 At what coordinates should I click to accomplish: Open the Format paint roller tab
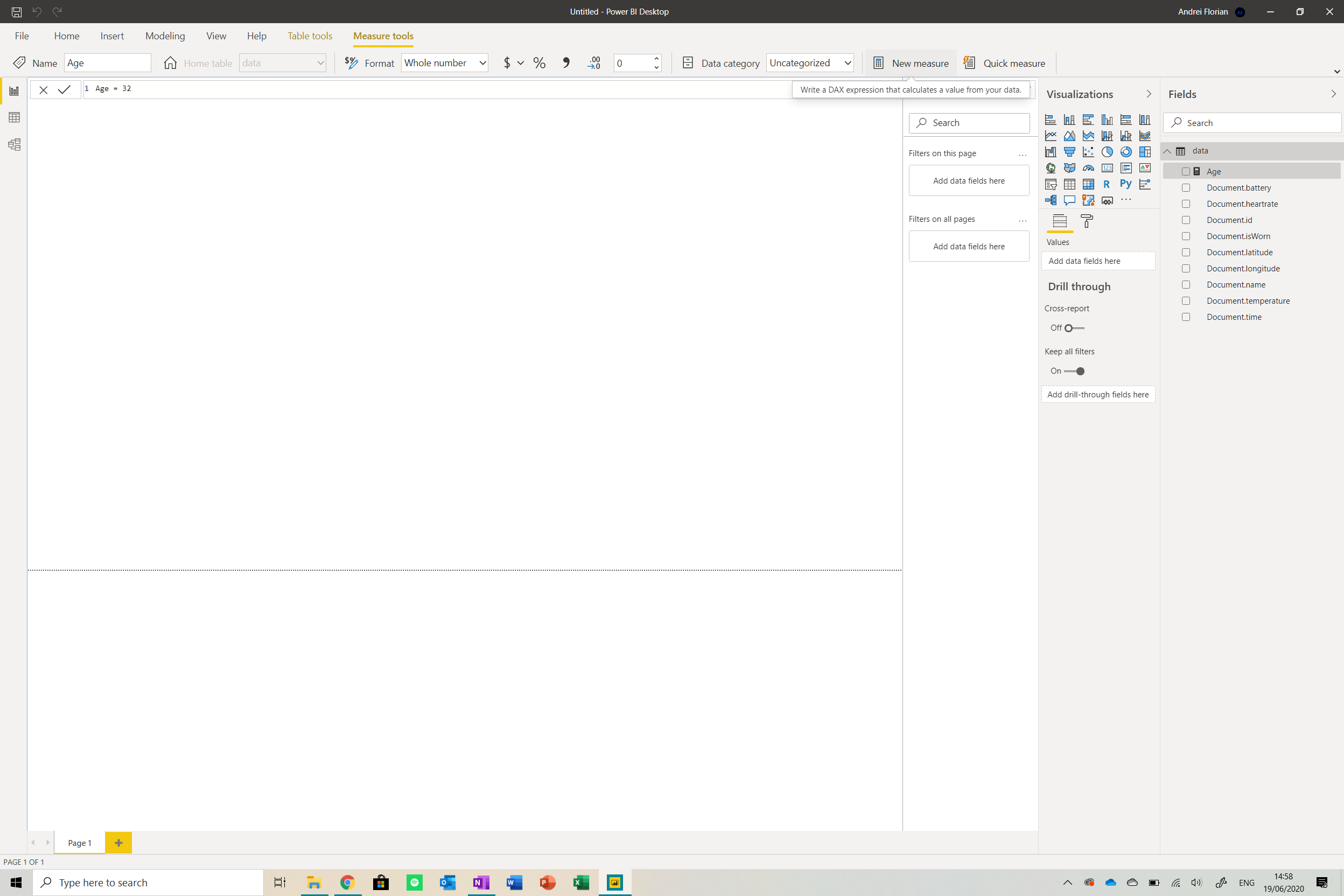click(1086, 221)
